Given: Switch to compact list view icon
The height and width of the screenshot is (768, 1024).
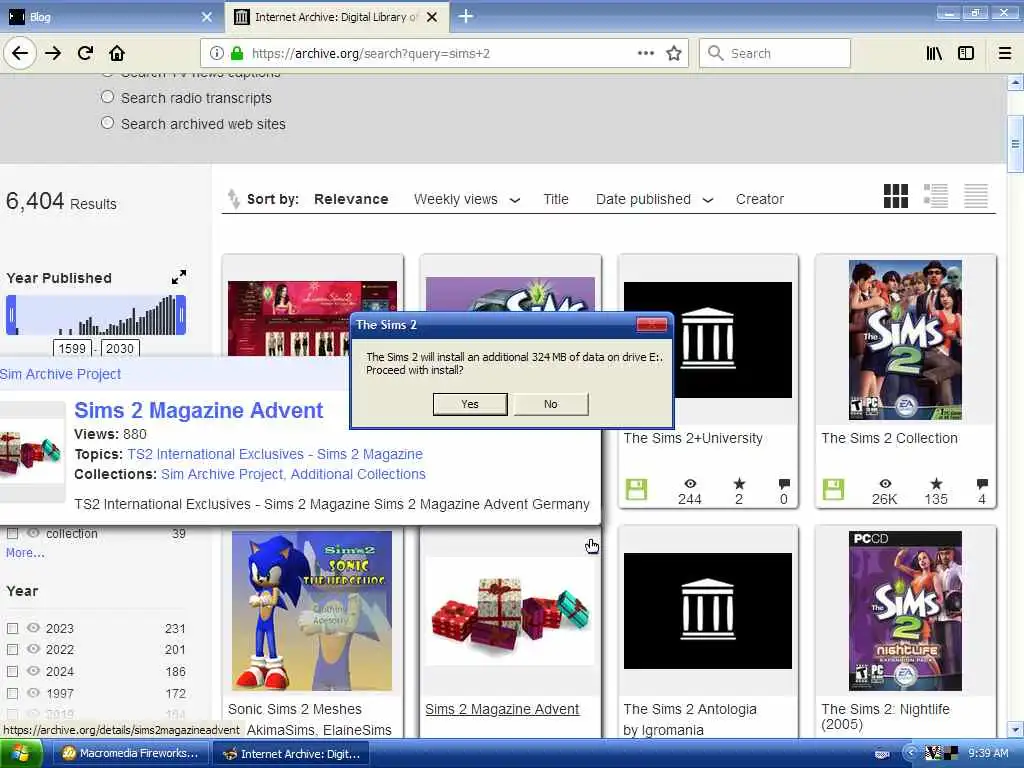Looking at the screenshot, I should click(x=976, y=196).
